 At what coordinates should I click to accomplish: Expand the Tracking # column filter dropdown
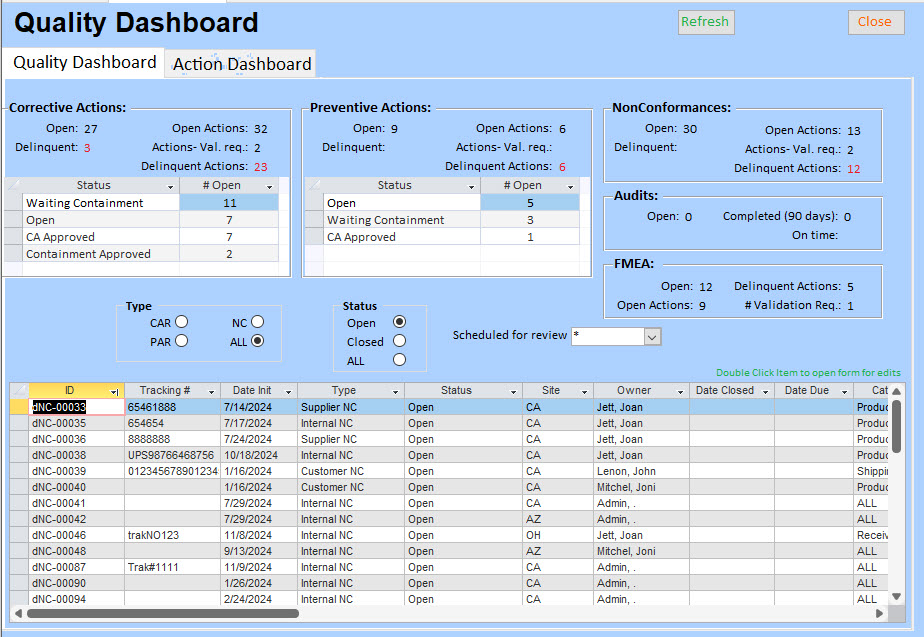coord(211,391)
